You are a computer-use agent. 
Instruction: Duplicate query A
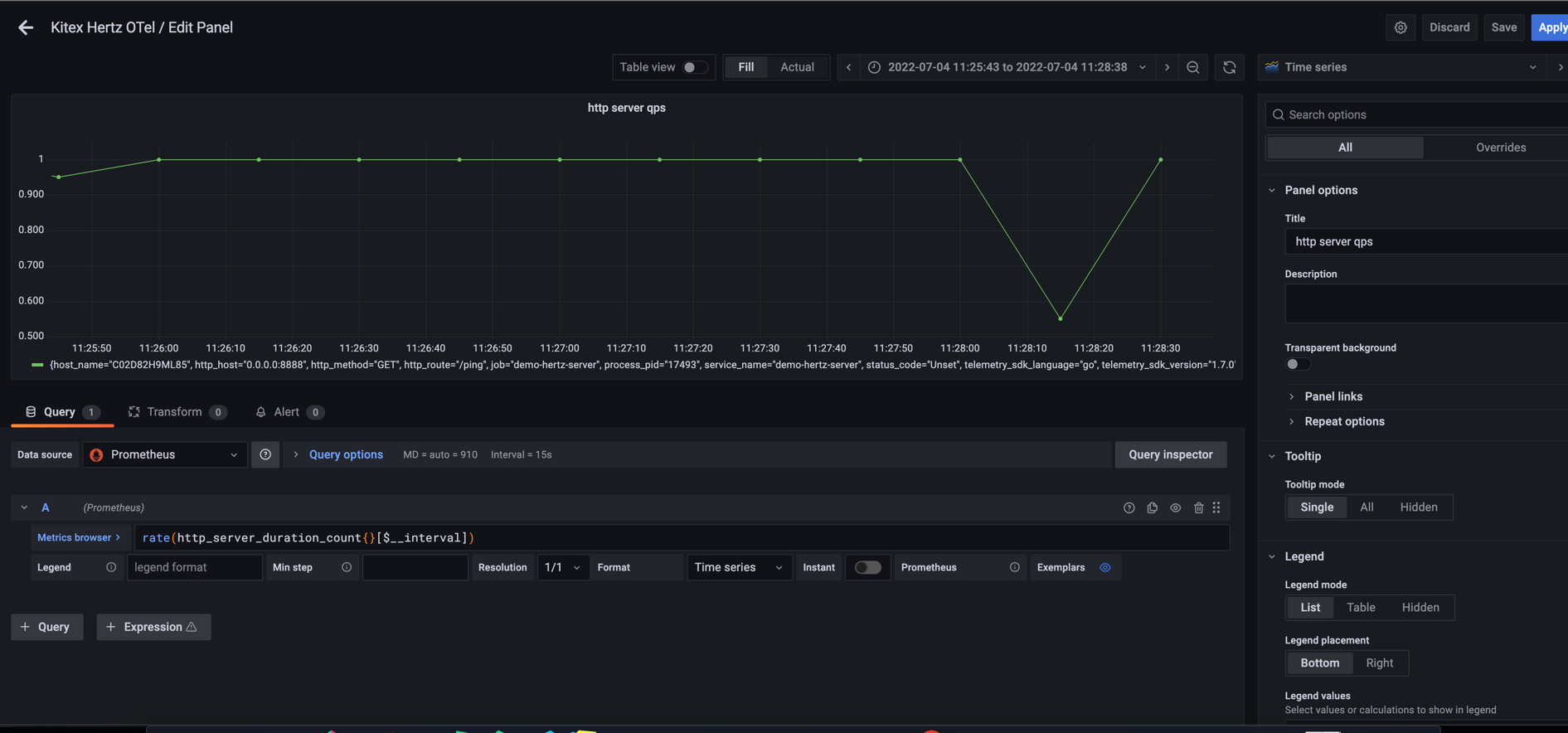tap(1152, 507)
